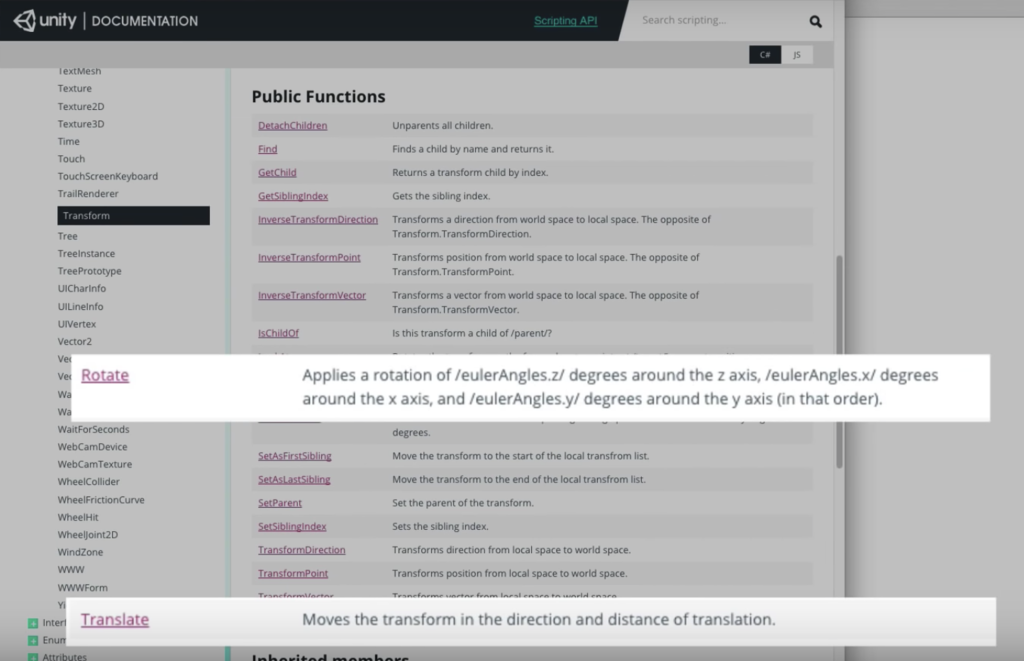Viewport: 1024px width, 661px height.
Task: Select Touch in the sidebar
Action: [71, 159]
